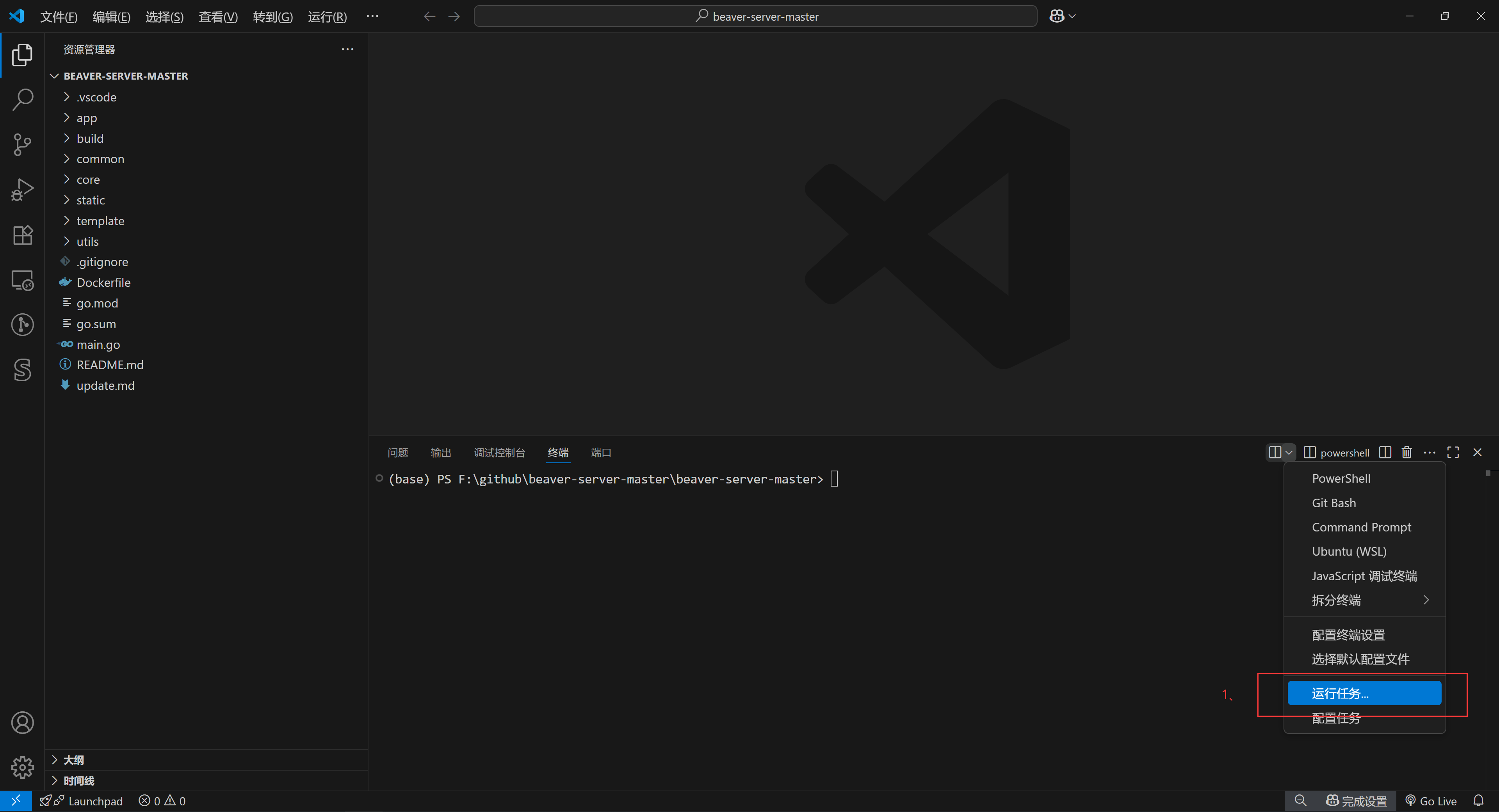Open Run and Debug view icon
1499x812 pixels.
[x=22, y=190]
